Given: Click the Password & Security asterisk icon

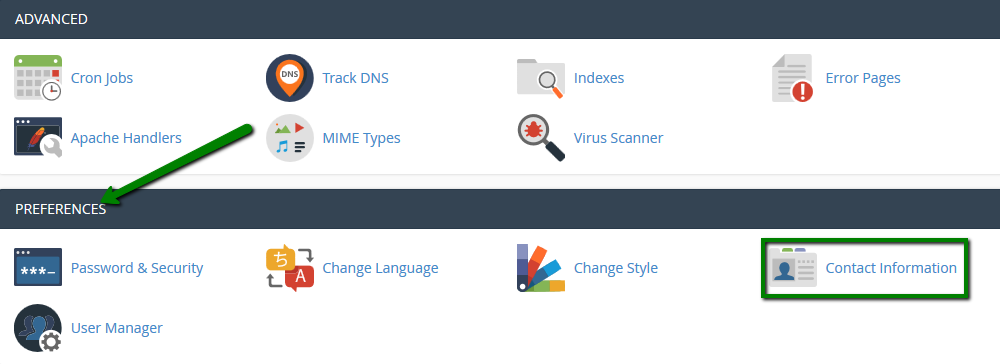Looking at the screenshot, I should click(x=38, y=268).
